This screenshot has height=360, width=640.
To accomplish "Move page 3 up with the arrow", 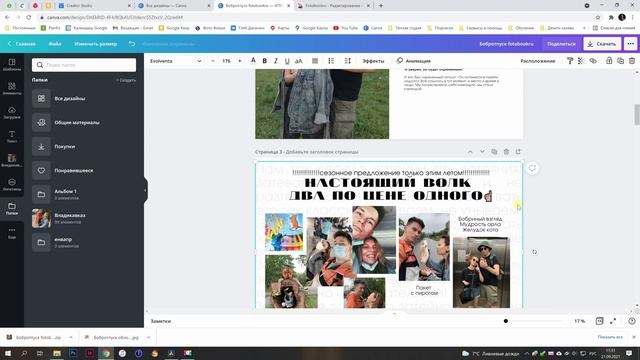I will [470, 152].
